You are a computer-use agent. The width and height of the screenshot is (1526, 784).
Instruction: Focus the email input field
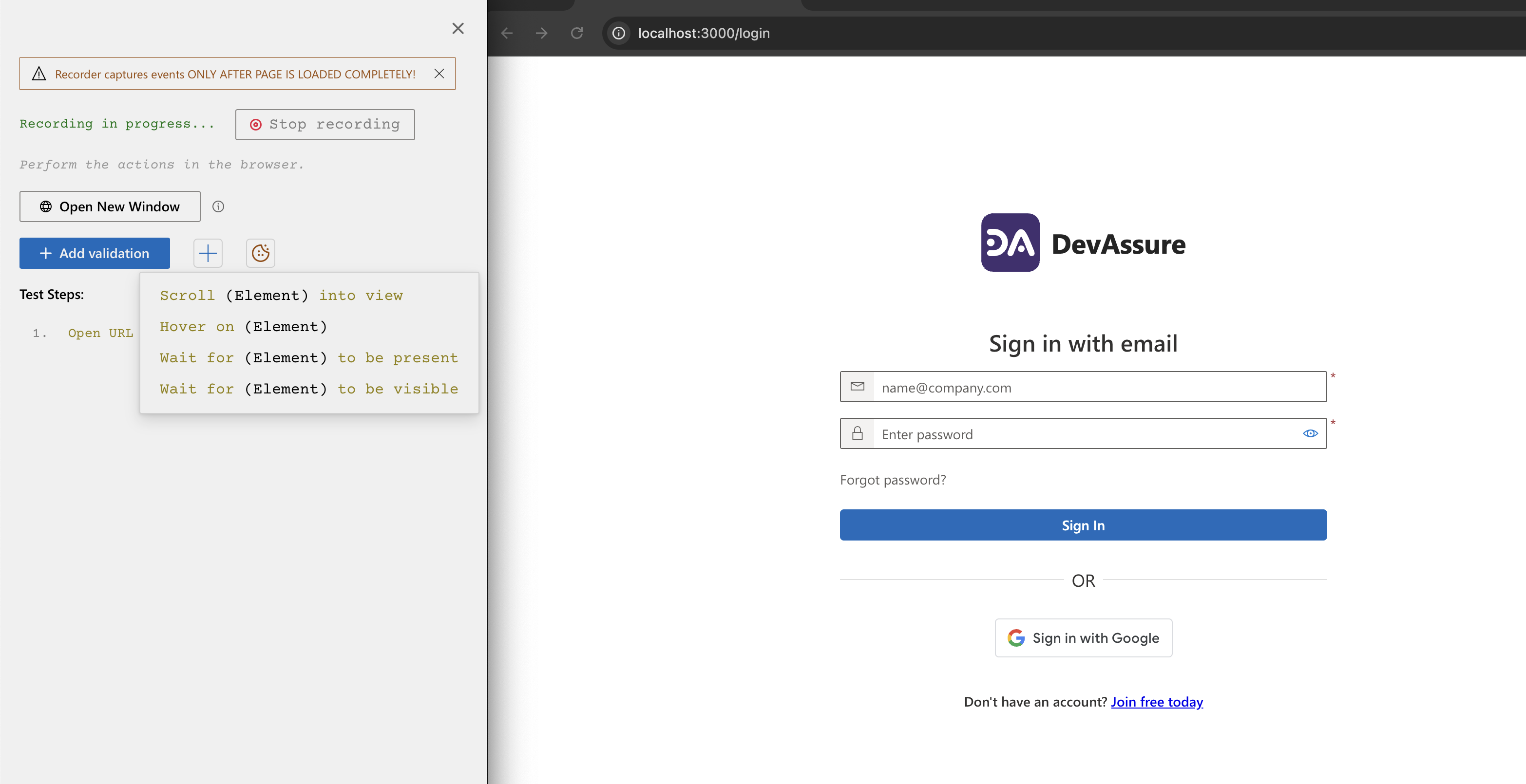[x=1083, y=387]
